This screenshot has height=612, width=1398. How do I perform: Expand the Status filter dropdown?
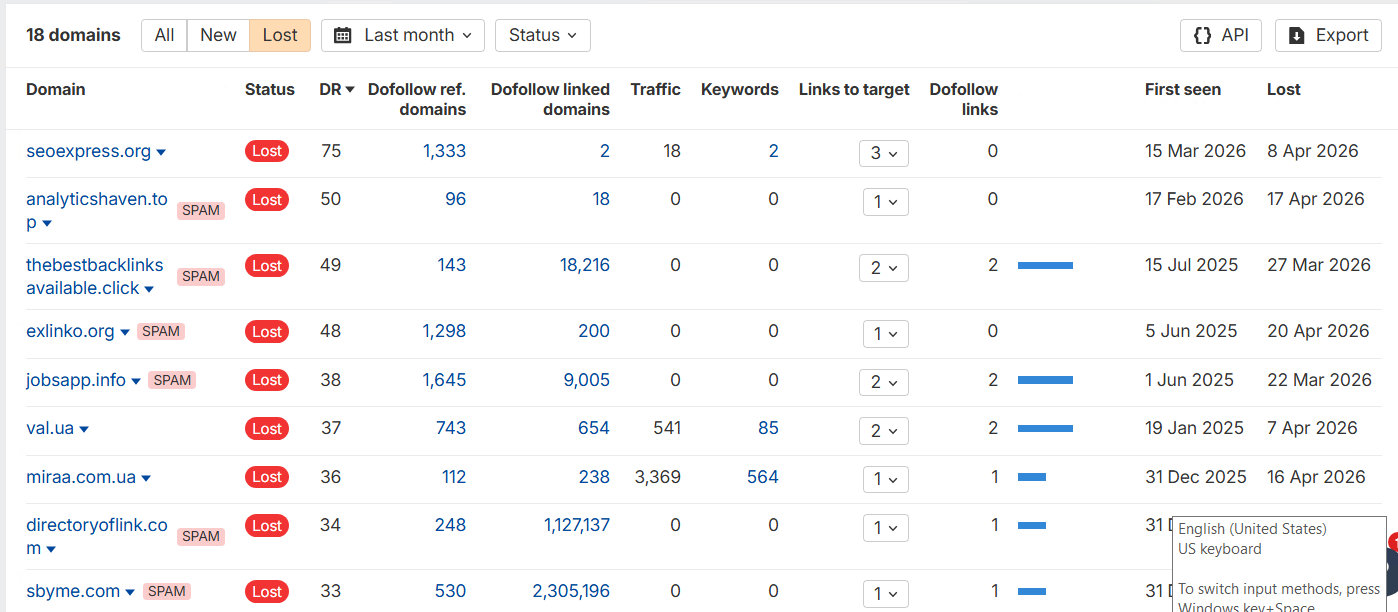pos(542,35)
